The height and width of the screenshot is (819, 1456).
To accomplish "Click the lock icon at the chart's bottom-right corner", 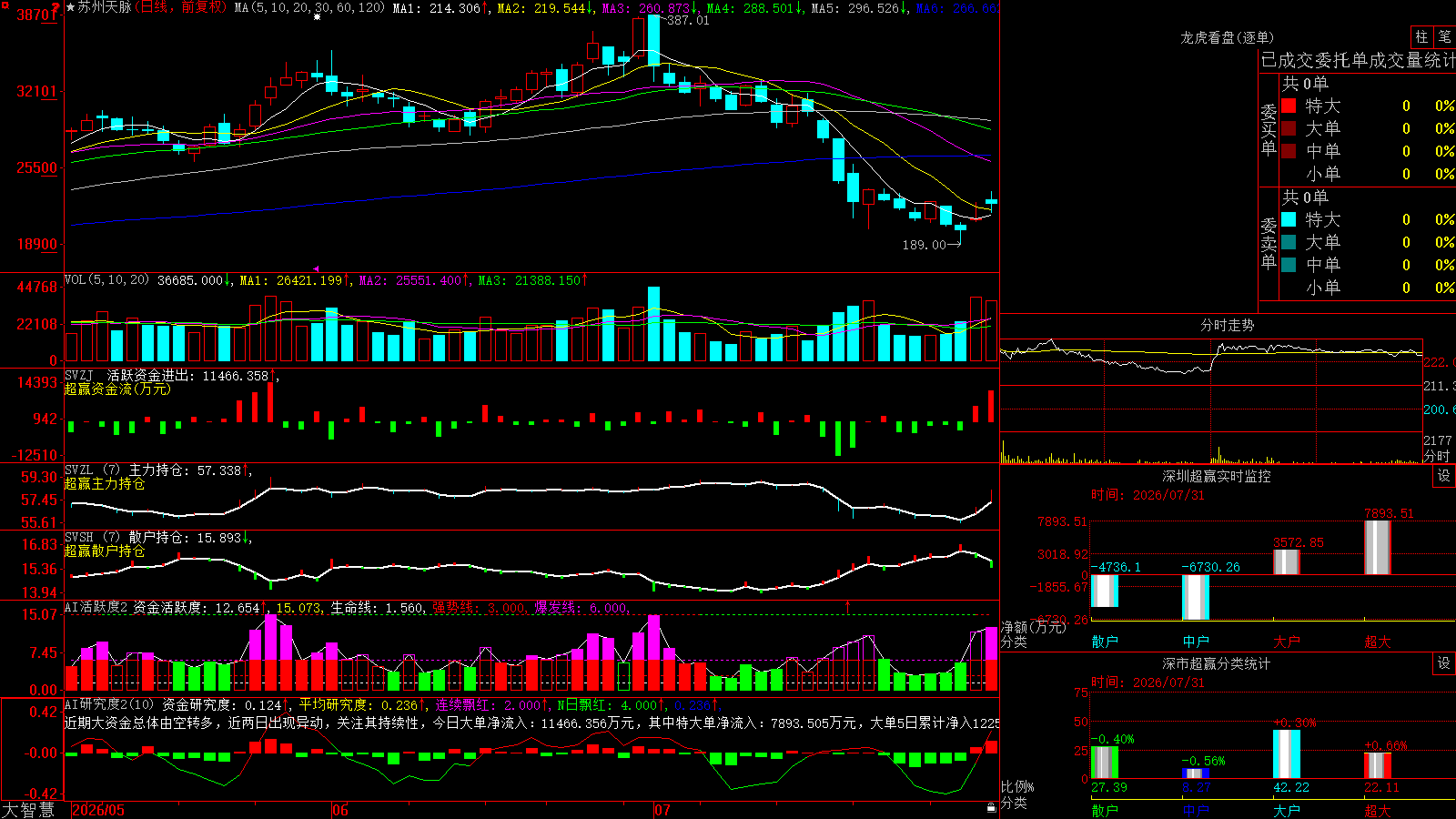I will (x=992, y=807).
